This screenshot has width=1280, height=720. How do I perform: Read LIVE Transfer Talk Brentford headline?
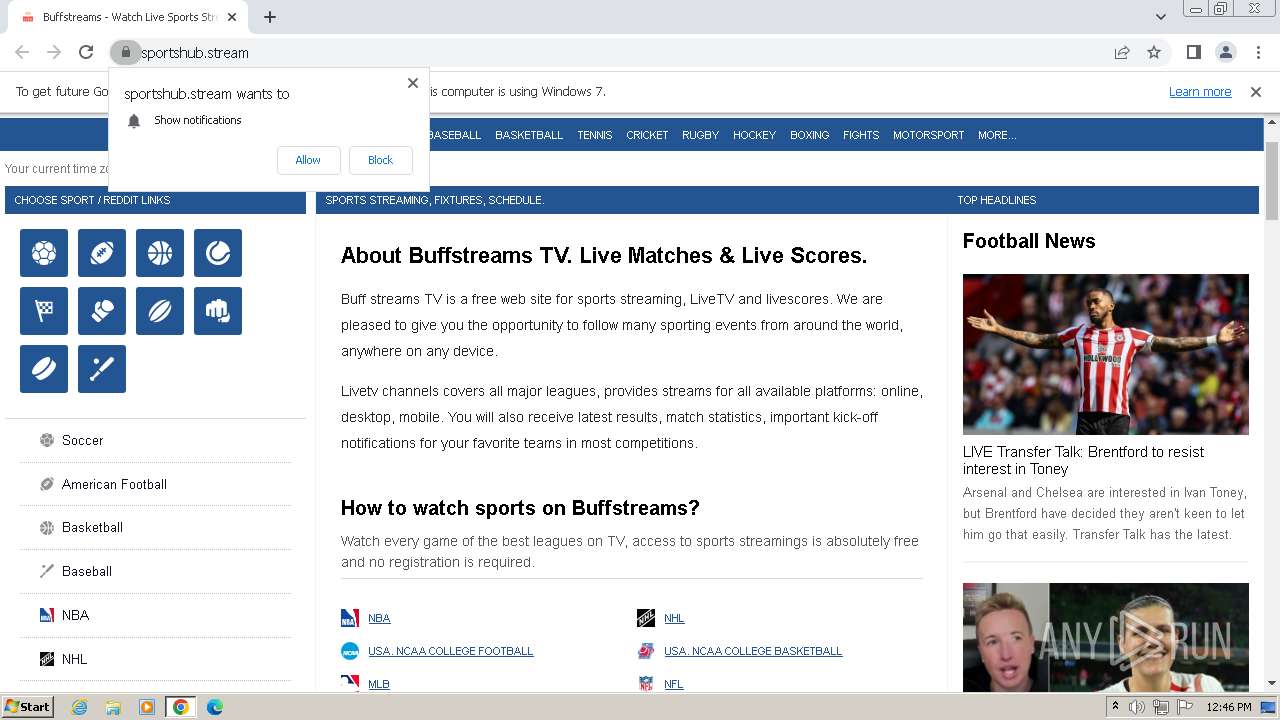pyautogui.click(x=1083, y=460)
